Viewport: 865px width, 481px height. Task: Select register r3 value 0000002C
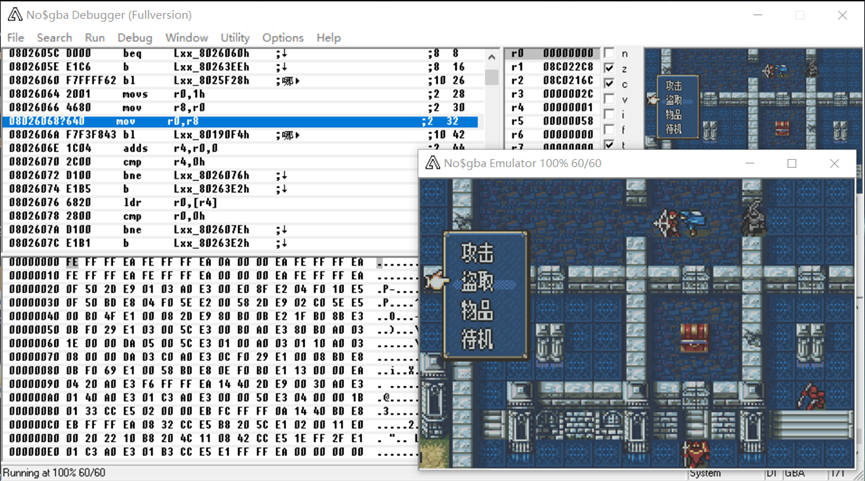pos(568,94)
